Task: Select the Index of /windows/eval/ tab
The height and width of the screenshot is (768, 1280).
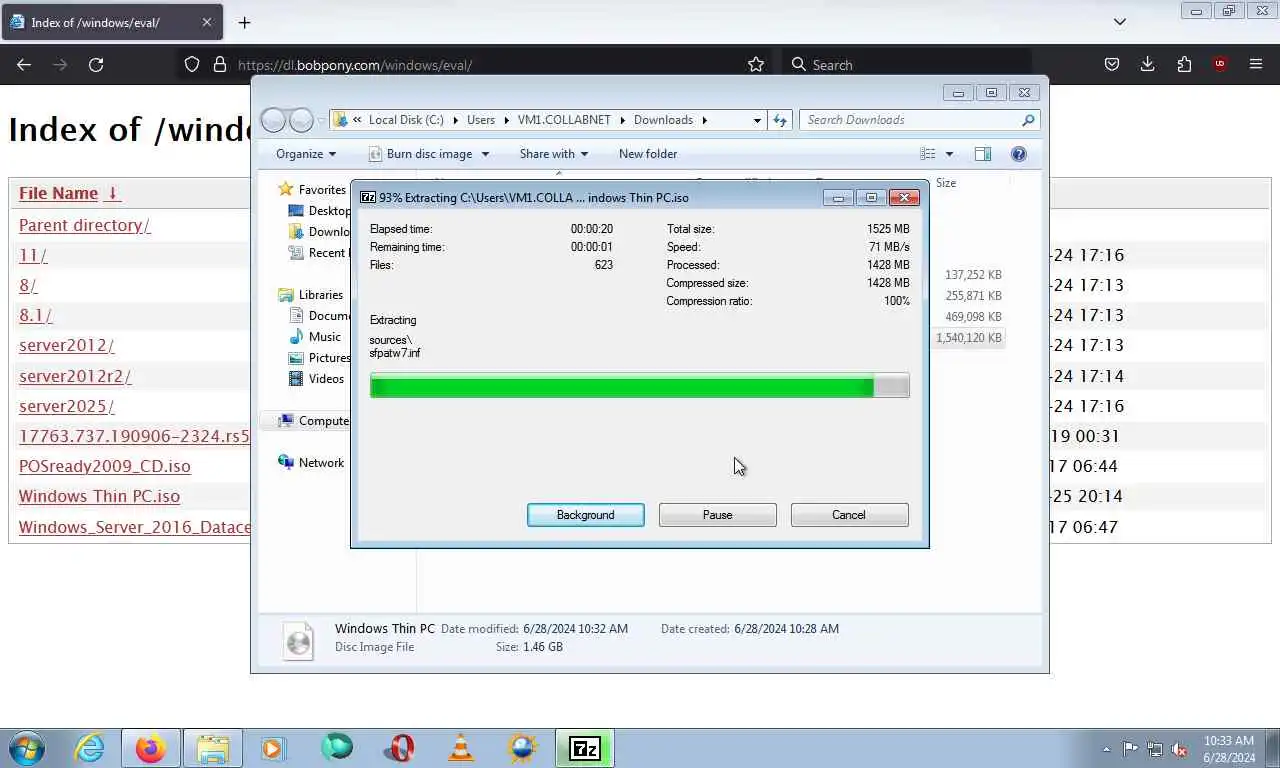Action: [x=112, y=22]
